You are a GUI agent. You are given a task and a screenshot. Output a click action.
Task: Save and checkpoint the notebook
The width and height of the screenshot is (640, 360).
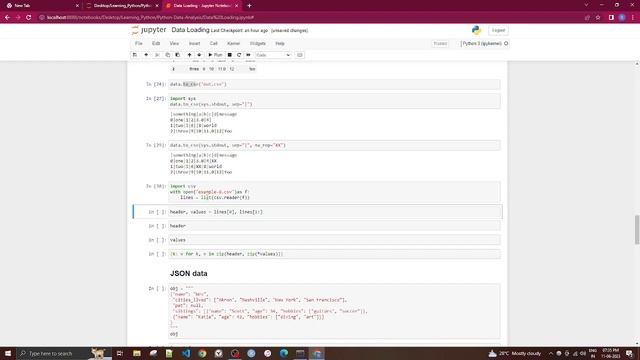[135, 55]
